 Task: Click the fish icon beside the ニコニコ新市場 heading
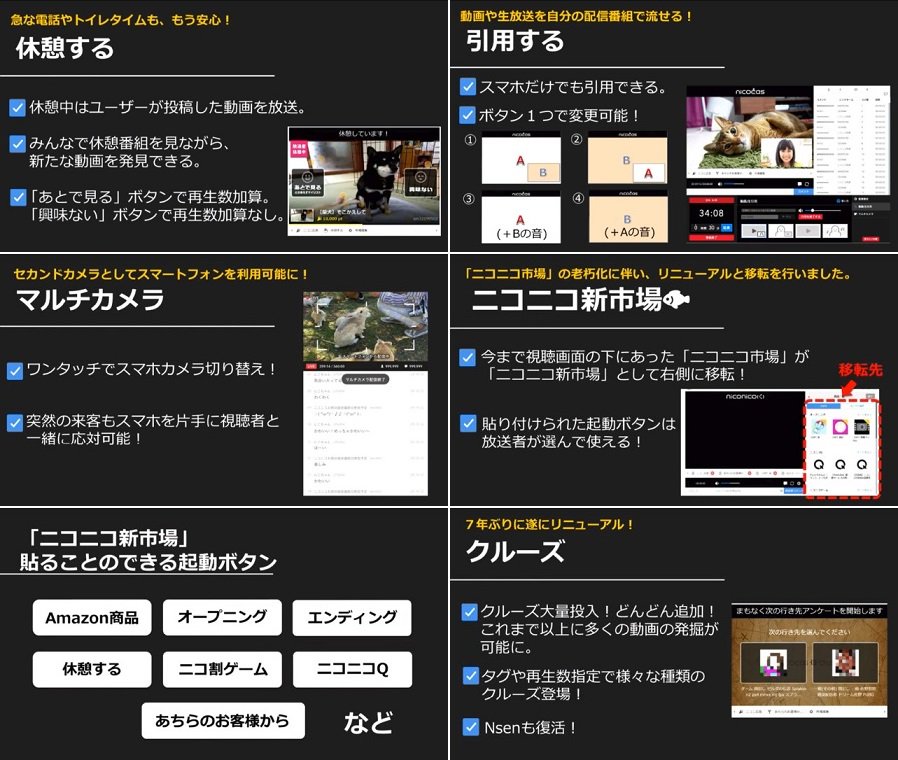tap(676, 299)
